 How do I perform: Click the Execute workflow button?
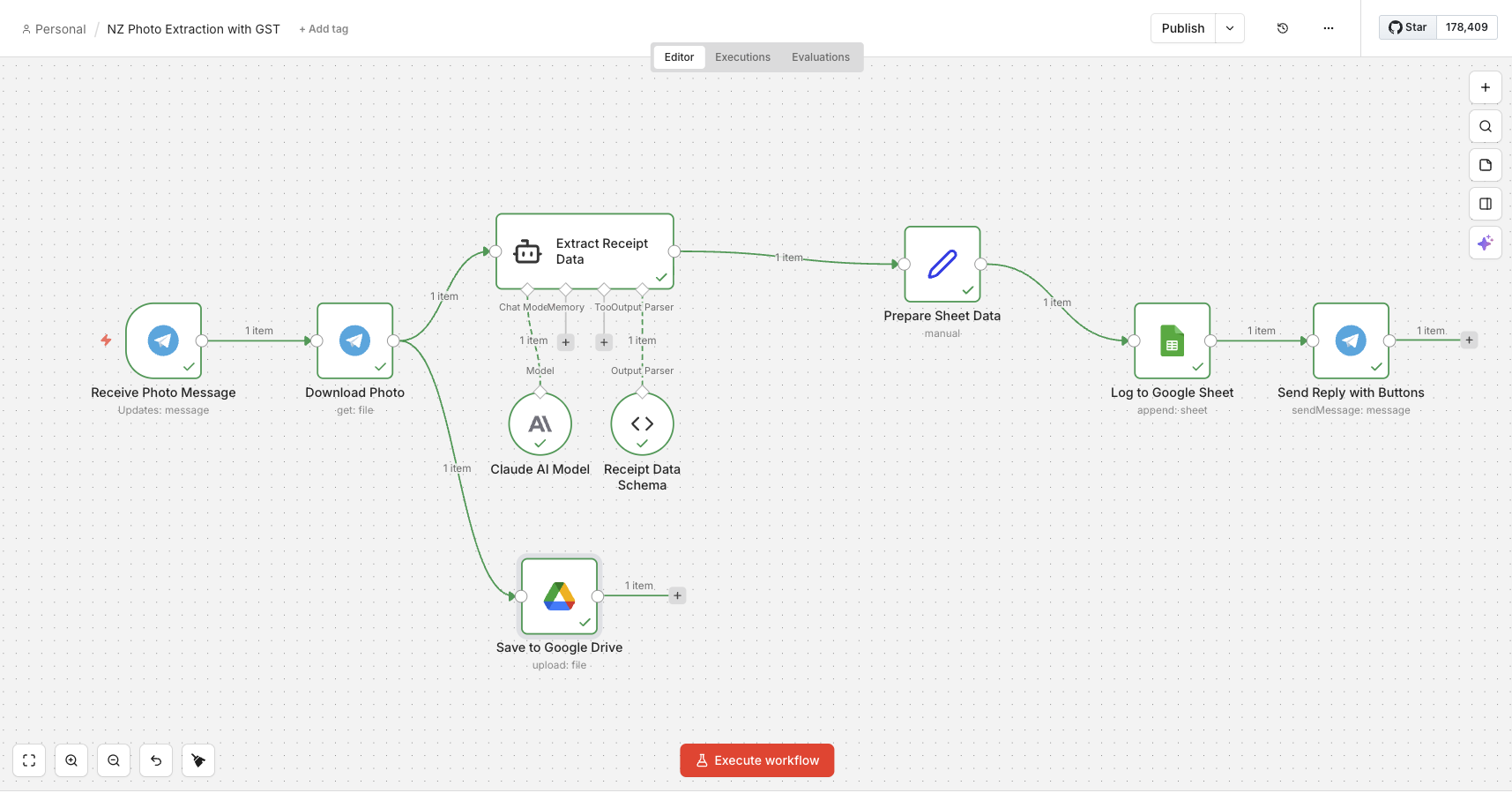coord(756,760)
